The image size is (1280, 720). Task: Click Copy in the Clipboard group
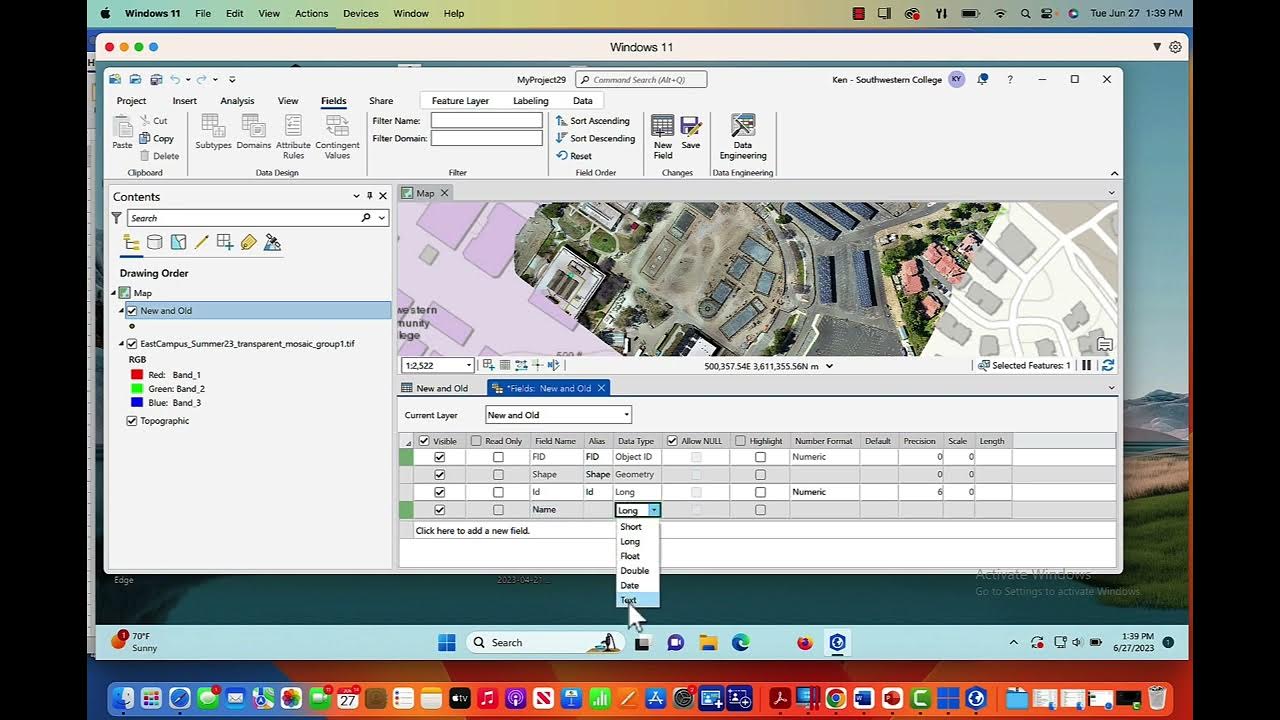click(x=157, y=139)
